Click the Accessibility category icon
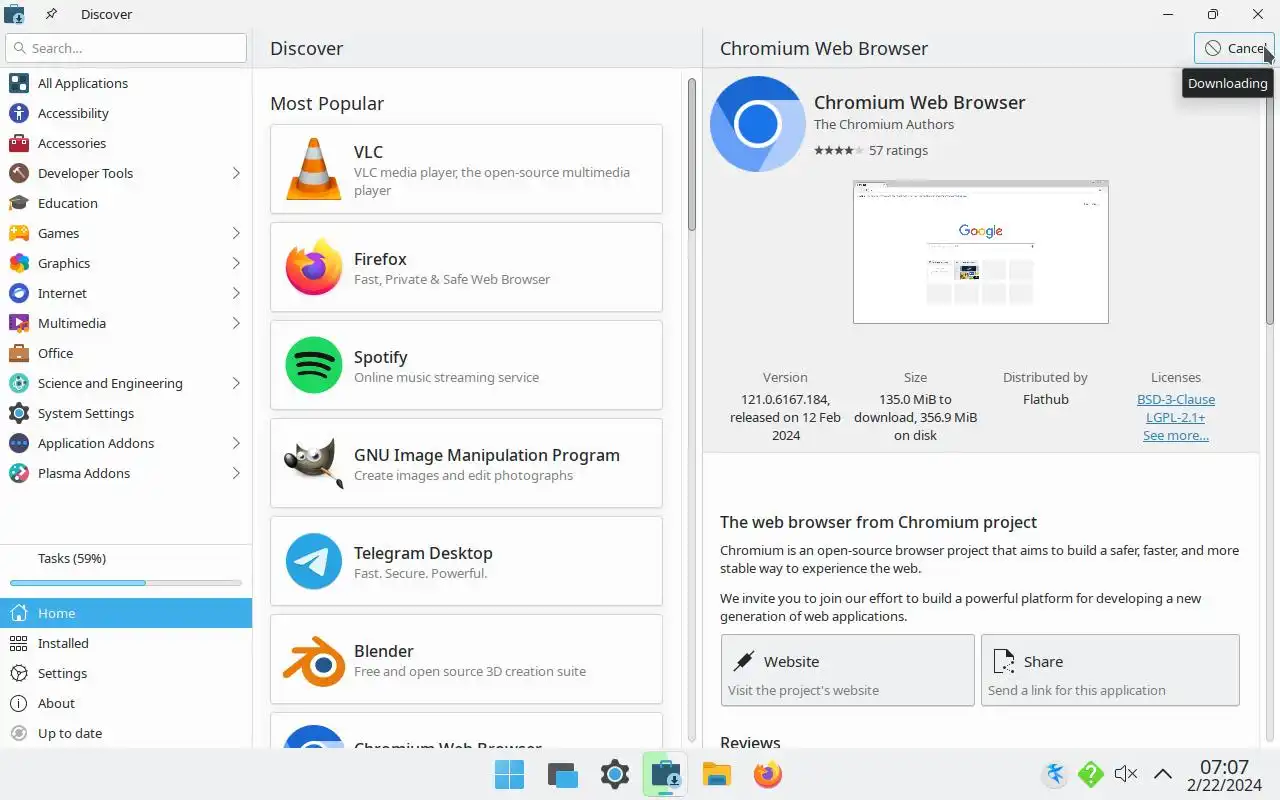 click(19, 113)
